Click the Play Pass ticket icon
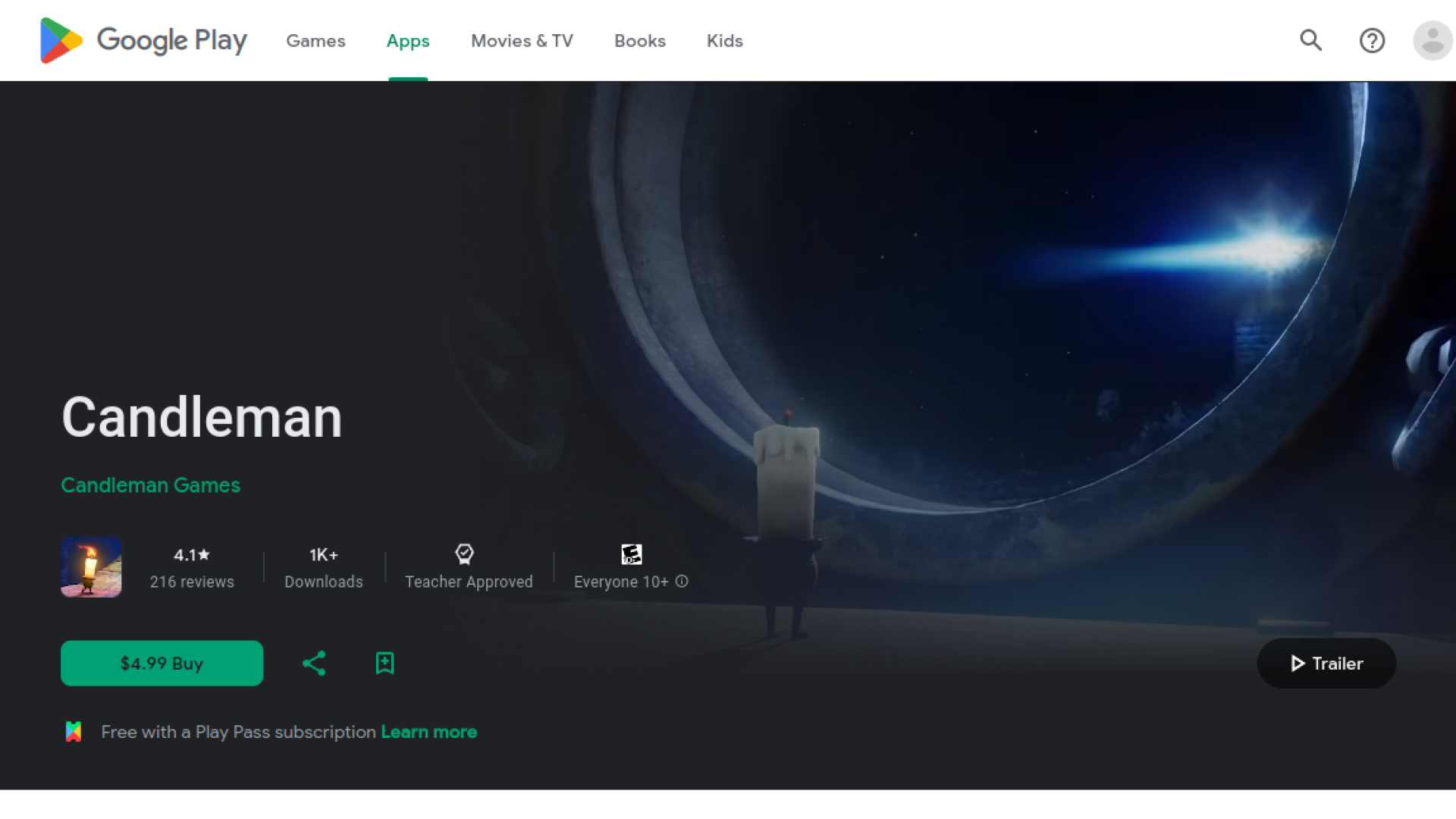Image resolution: width=1456 pixels, height=819 pixels. [74, 732]
